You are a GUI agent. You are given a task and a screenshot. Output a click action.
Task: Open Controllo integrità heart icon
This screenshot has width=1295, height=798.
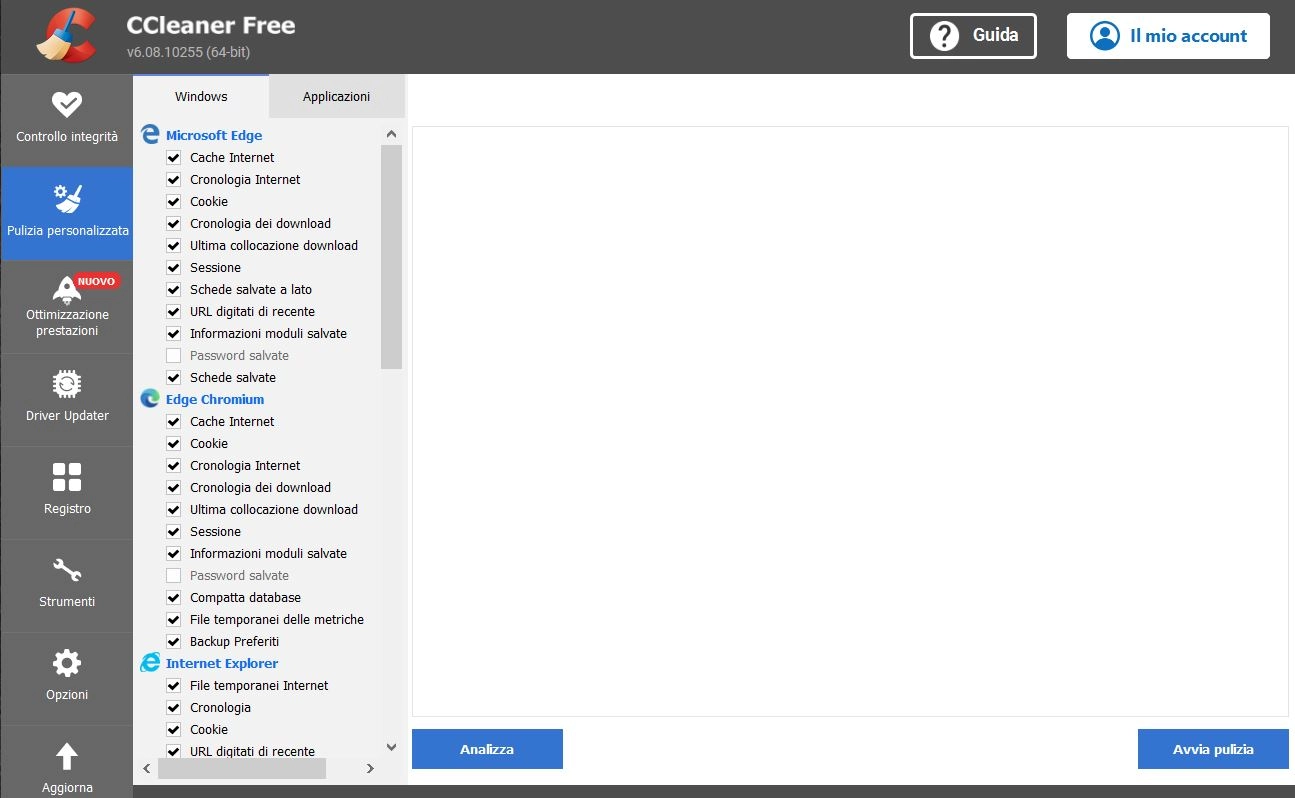tap(67, 104)
